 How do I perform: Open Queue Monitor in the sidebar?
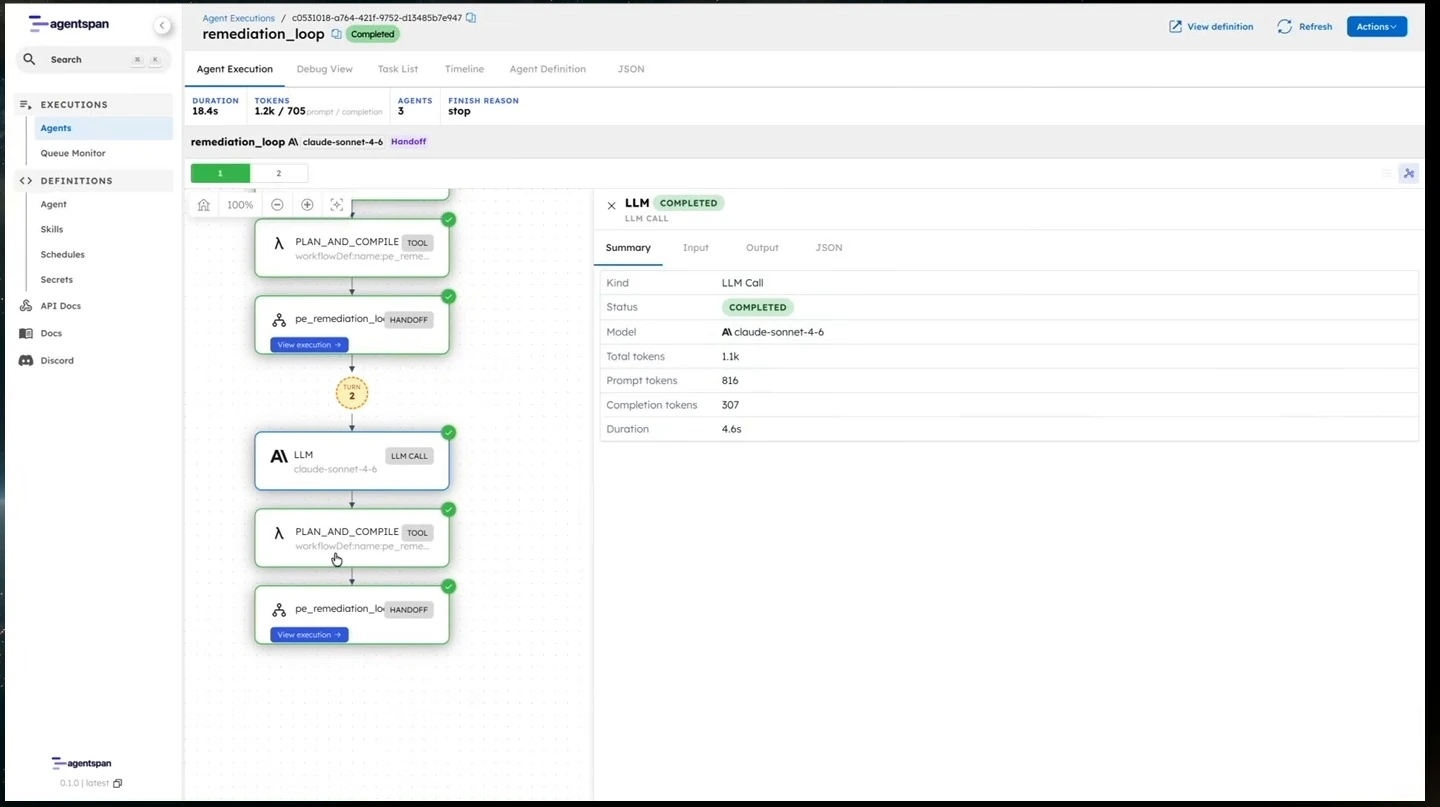tap(73, 154)
